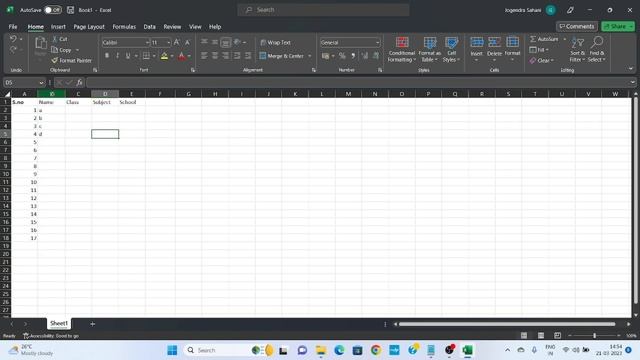Click the Paste clipboard icon
This screenshot has height=360, width=640.
[40, 42]
